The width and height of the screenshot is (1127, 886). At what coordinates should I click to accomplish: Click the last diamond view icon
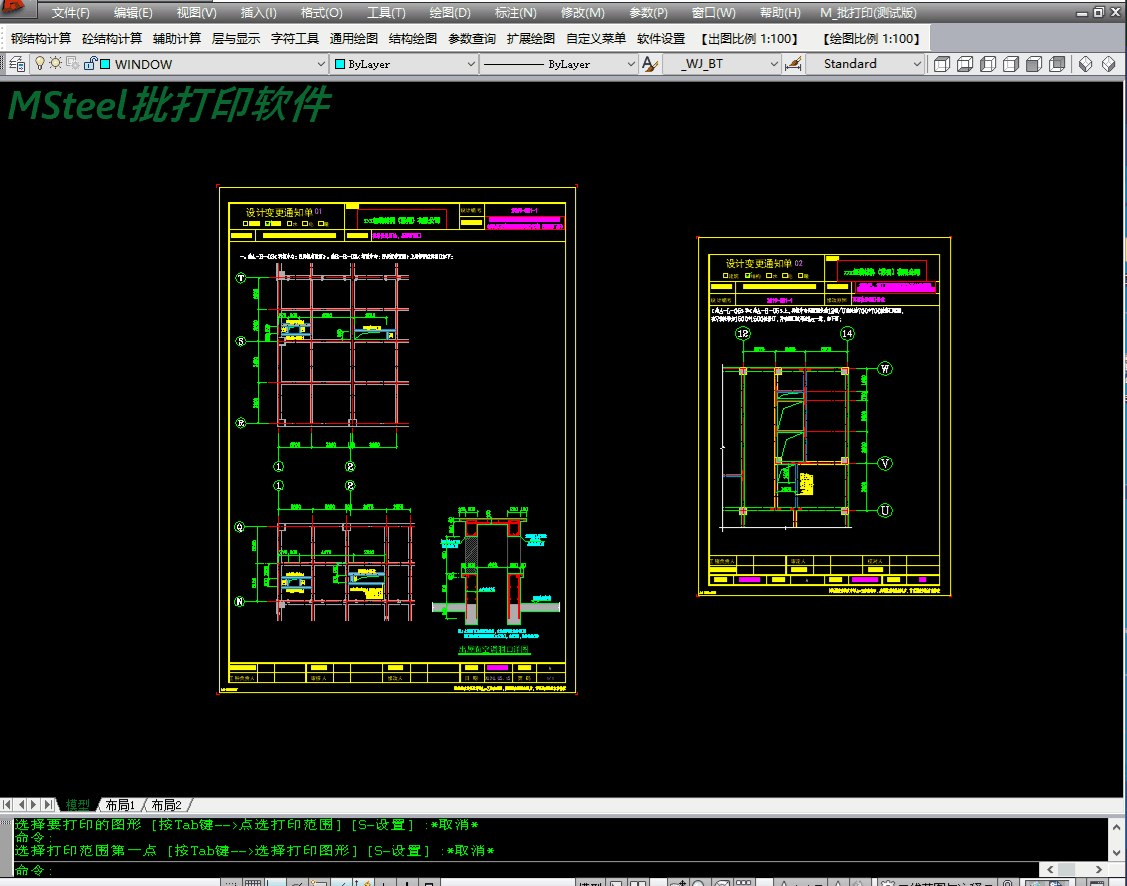coord(1108,64)
